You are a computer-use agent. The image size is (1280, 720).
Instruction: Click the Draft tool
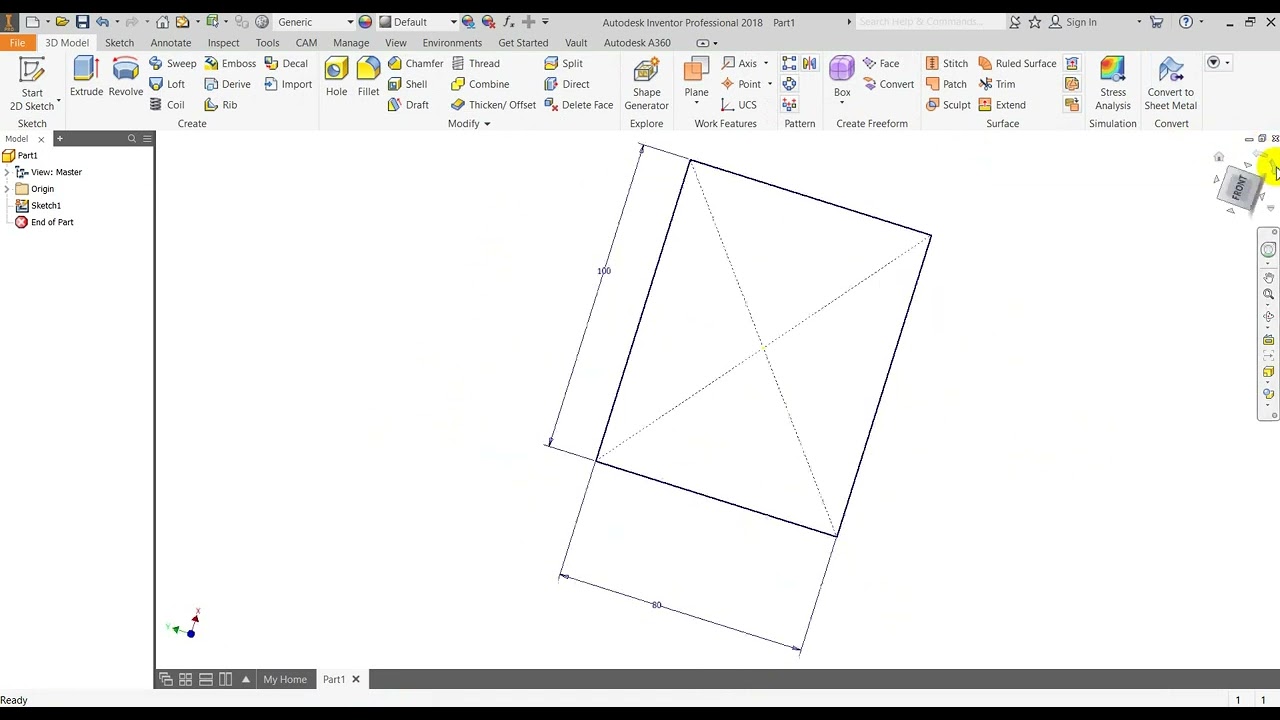click(x=408, y=105)
